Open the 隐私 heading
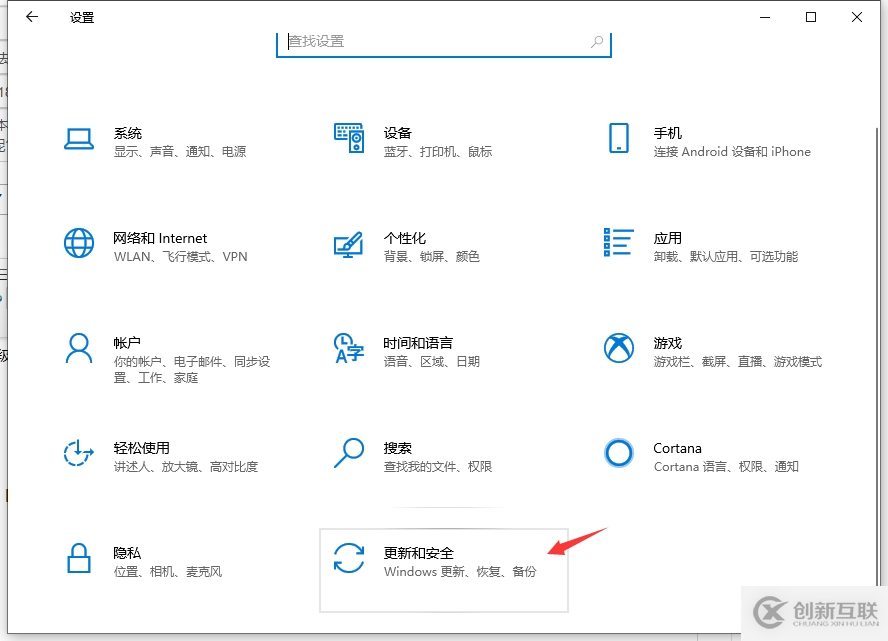The width and height of the screenshot is (888, 641). (127, 553)
